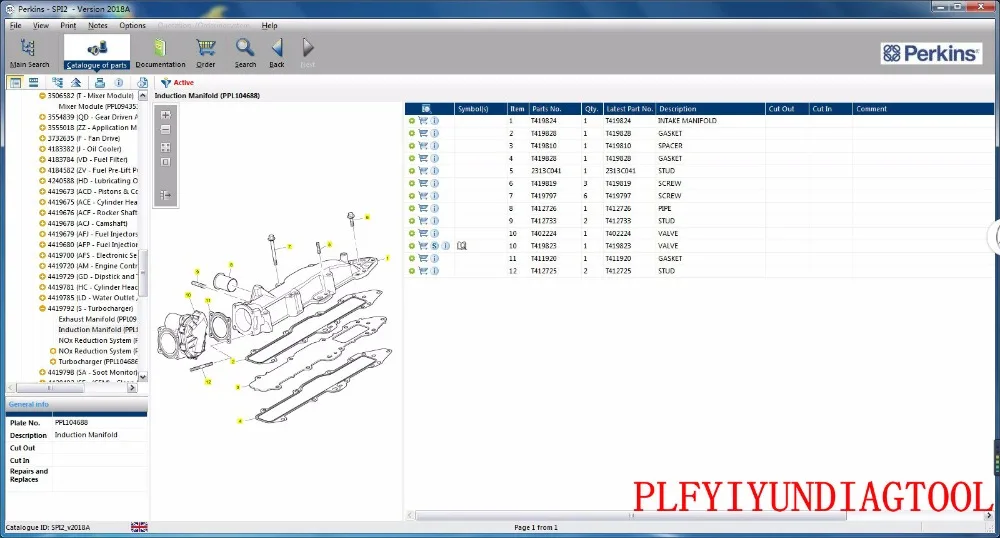
Task: Expand the 3554839 Gear Driven node
Action: (42, 117)
